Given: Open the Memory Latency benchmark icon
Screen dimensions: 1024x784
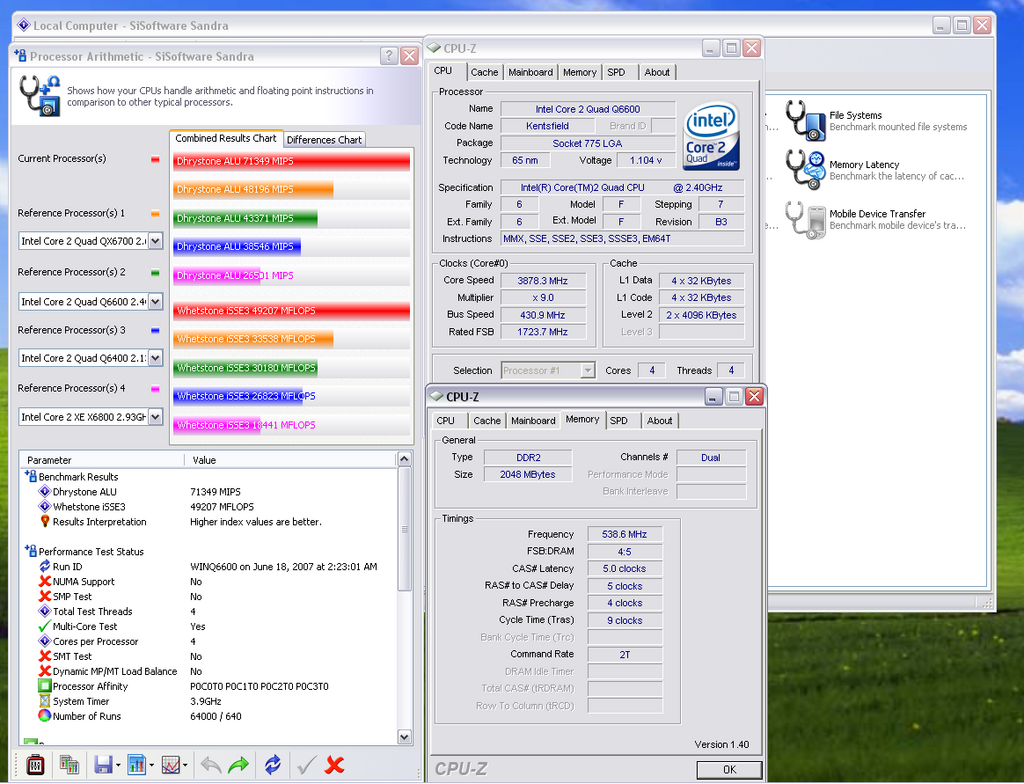Looking at the screenshot, I should click(x=803, y=169).
